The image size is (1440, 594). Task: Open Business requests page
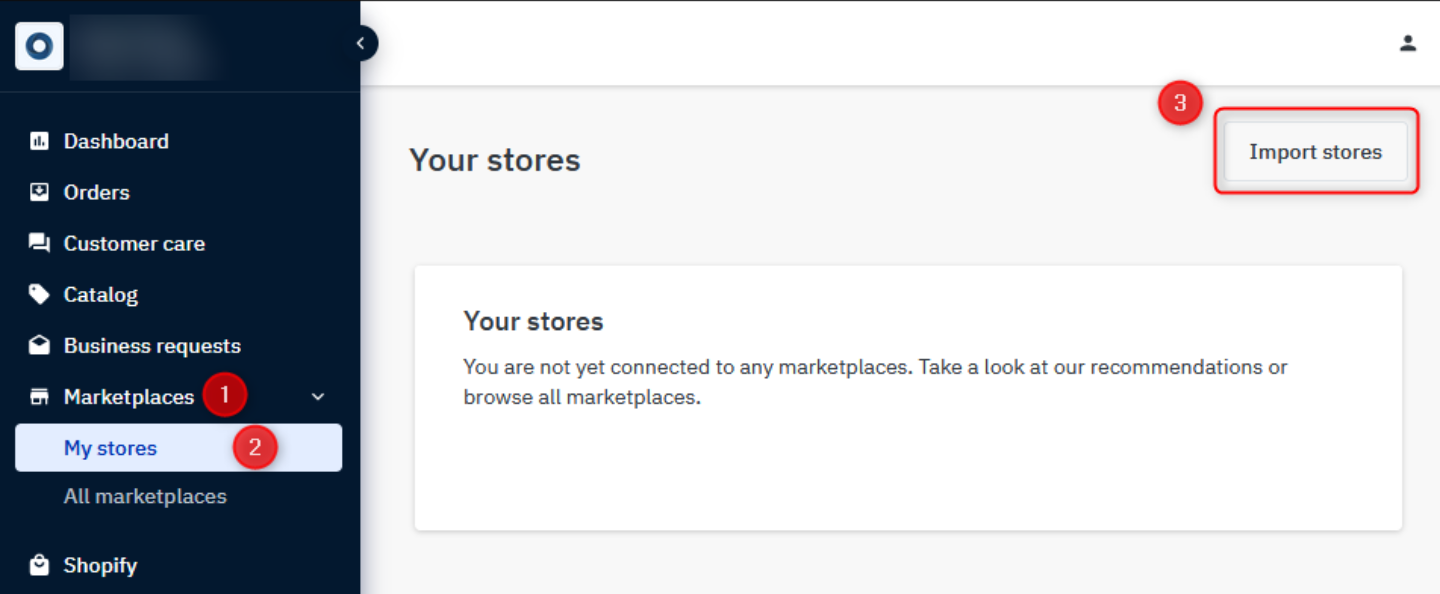[x=152, y=346]
